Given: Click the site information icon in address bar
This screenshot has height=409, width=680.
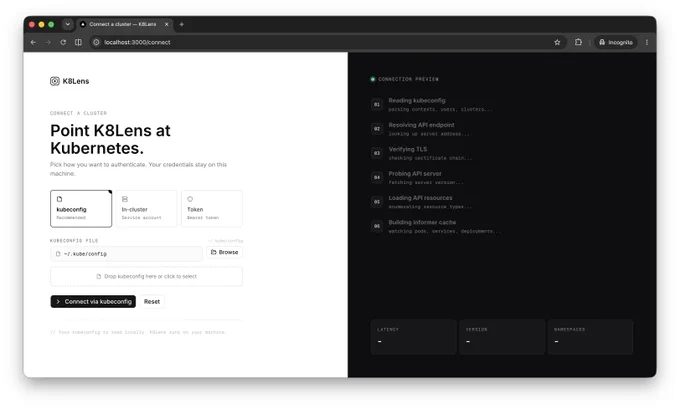Looking at the screenshot, I should coord(96,42).
